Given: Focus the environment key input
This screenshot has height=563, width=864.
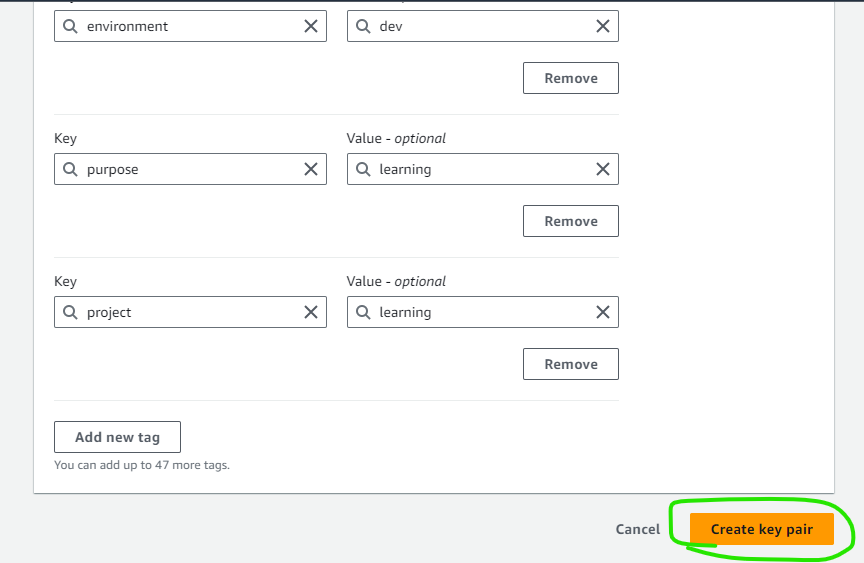Looking at the screenshot, I should tap(190, 26).
